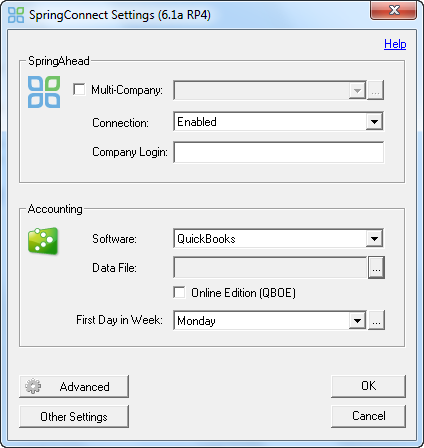Open the Software dropdown showing QuickBooks
This screenshot has height=448, width=424.
point(374,238)
